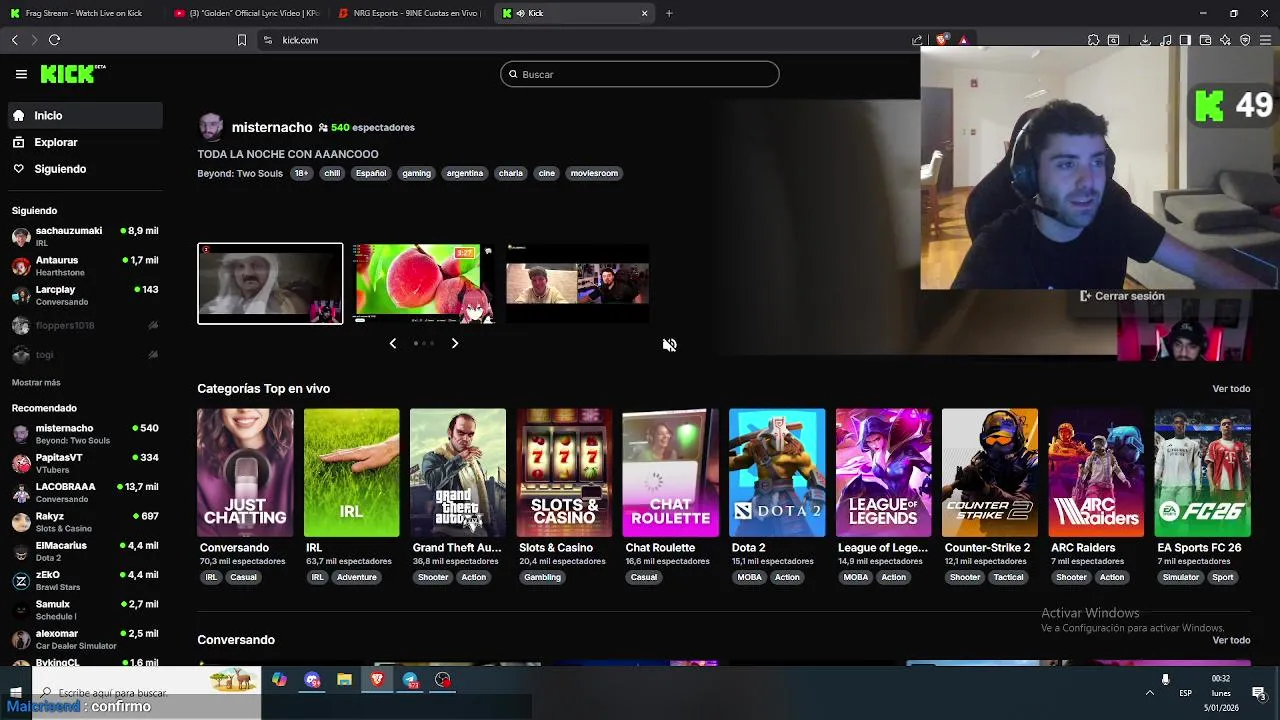
Task: Open browser downloads icon
Action: point(1145,40)
